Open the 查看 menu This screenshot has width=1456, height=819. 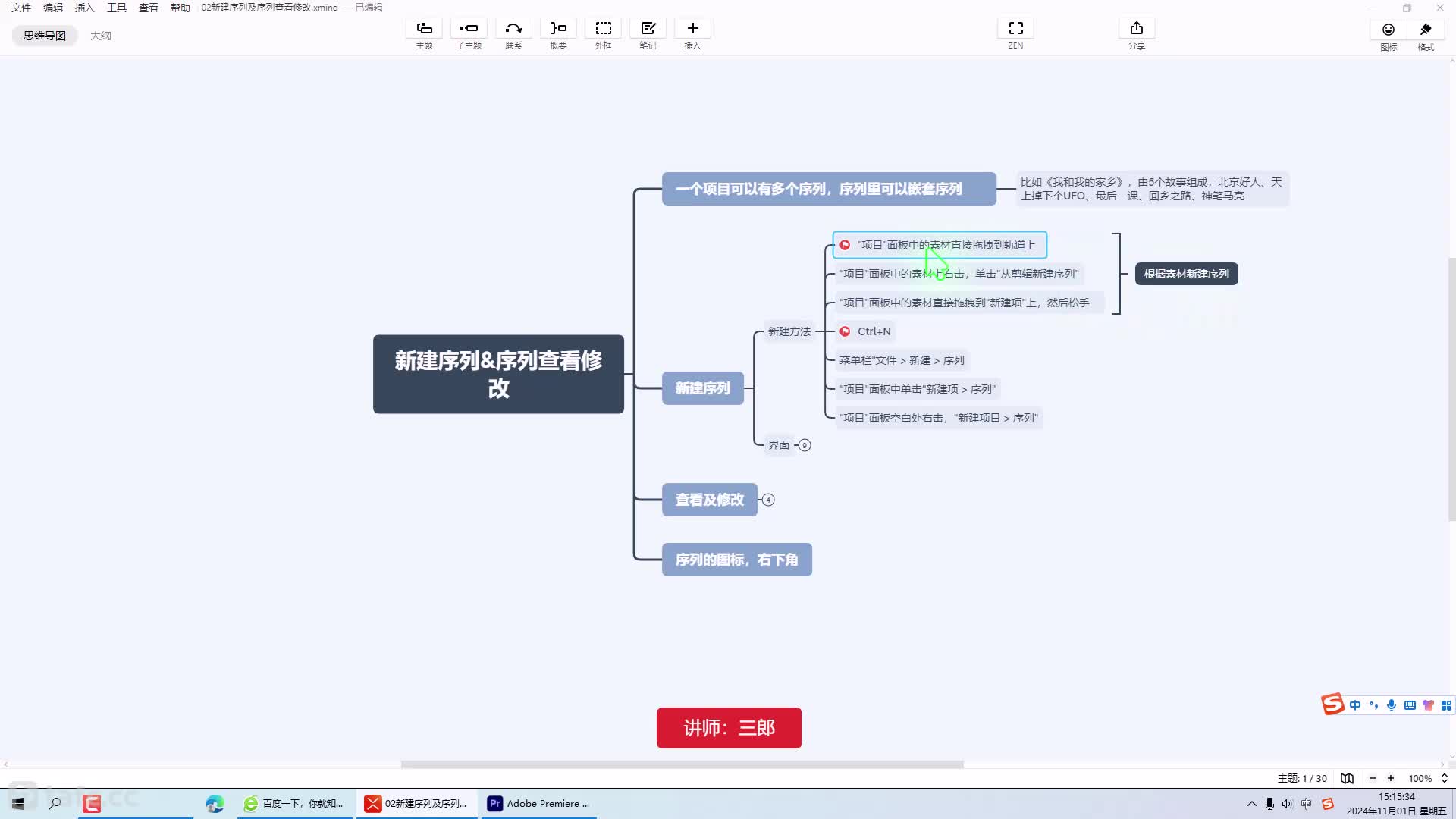coord(149,8)
